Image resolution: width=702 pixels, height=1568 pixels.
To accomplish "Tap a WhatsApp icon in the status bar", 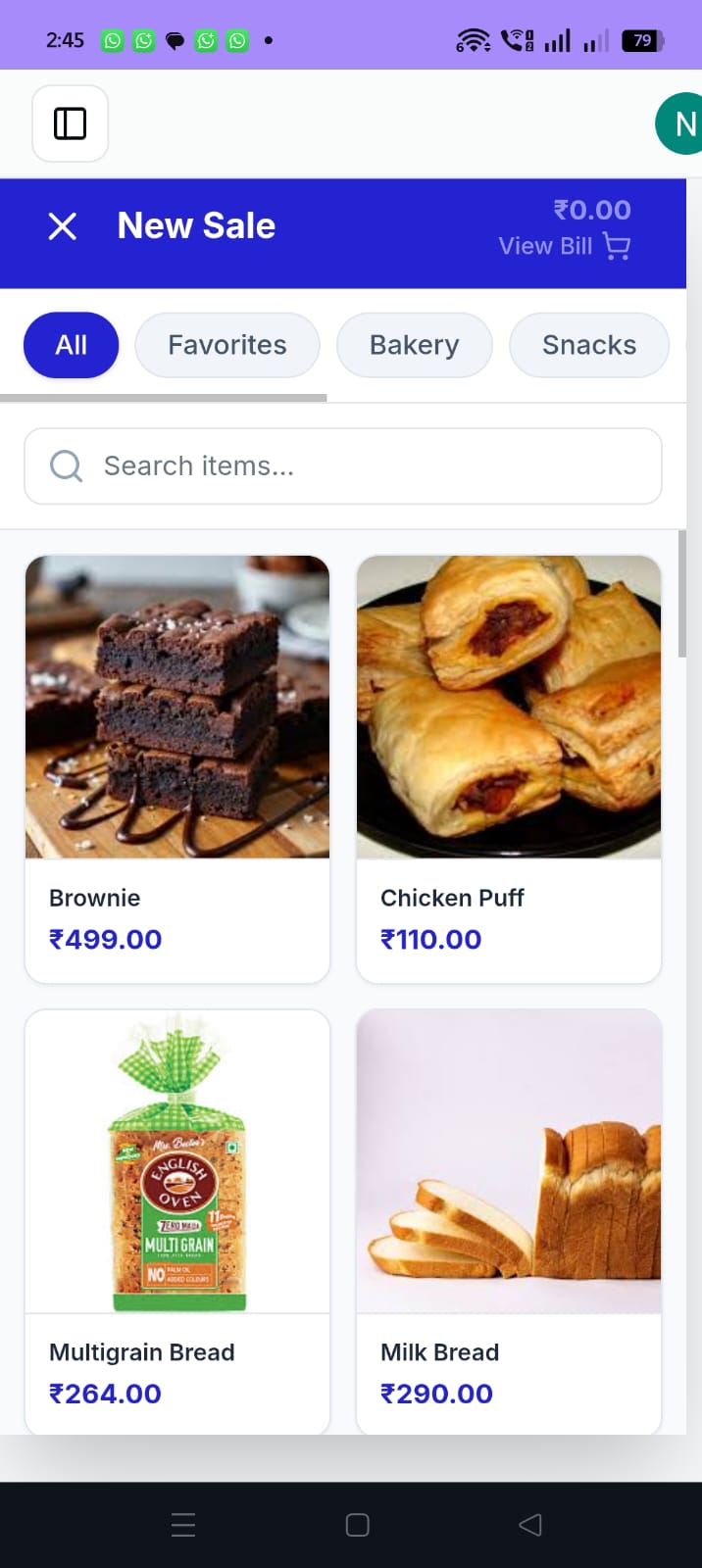I will [112, 40].
